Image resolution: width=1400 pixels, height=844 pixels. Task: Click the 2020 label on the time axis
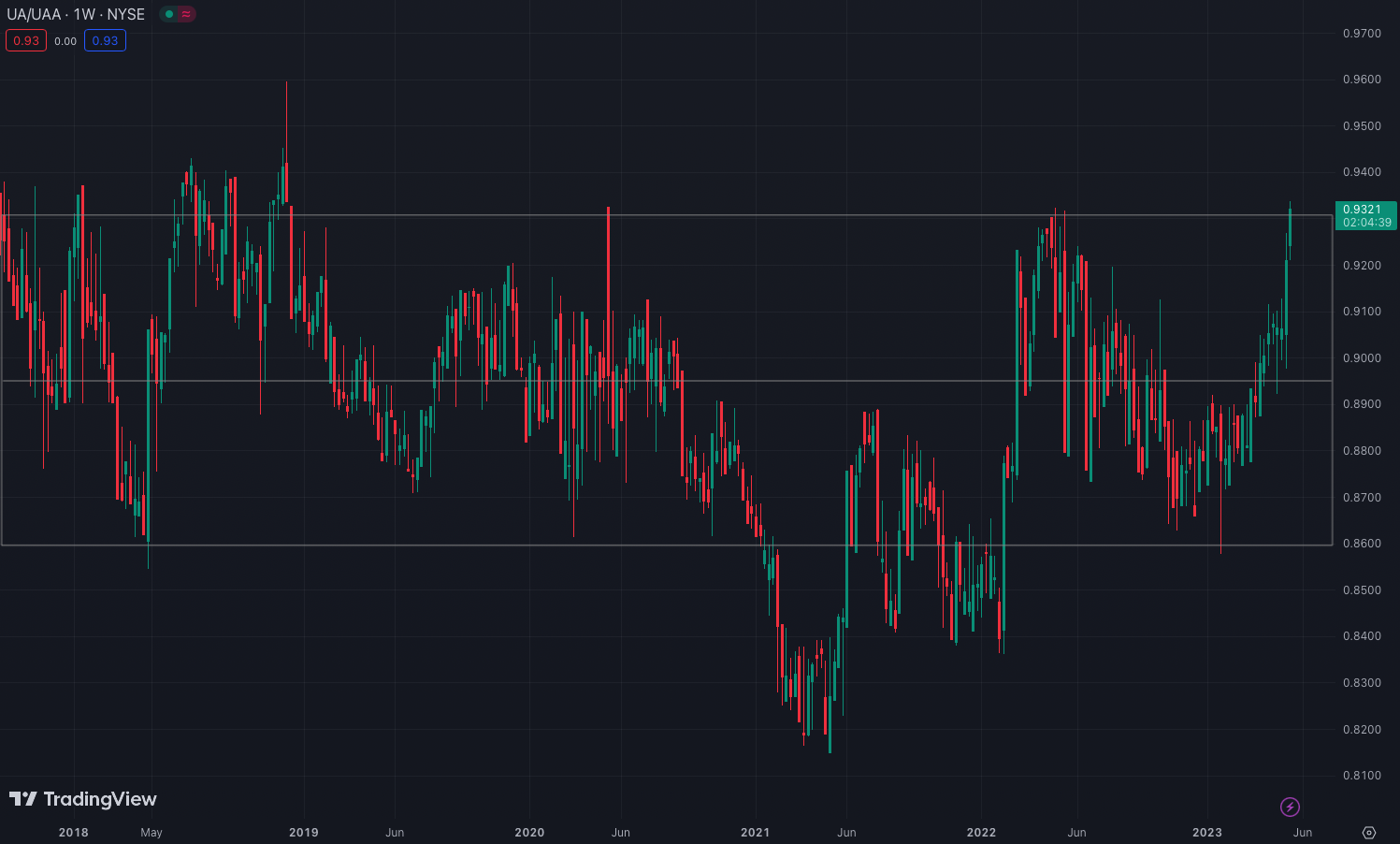pyautogui.click(x=529, y=833)
